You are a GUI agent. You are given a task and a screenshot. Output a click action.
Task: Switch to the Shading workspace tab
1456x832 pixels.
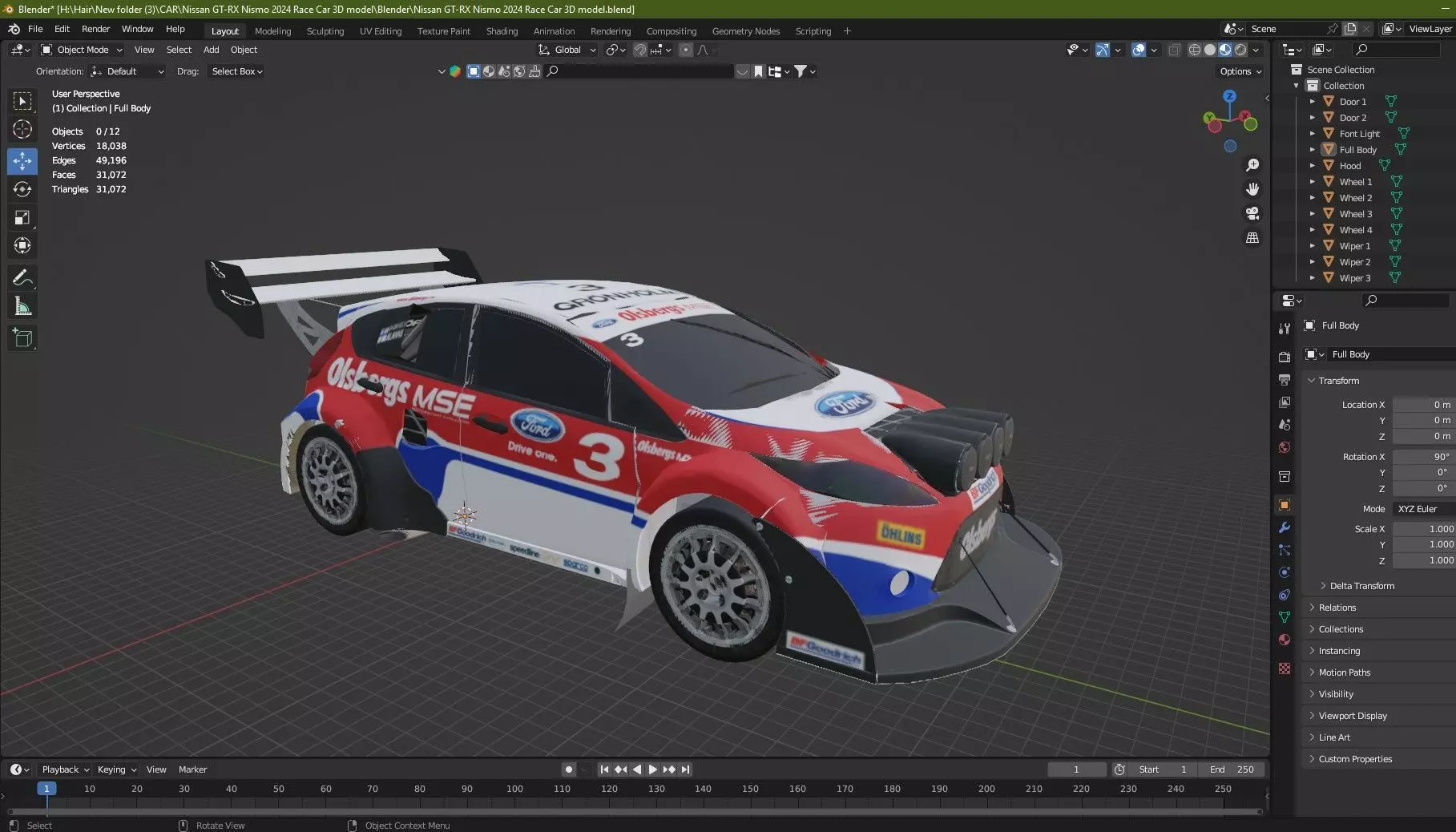pos(502,31)
